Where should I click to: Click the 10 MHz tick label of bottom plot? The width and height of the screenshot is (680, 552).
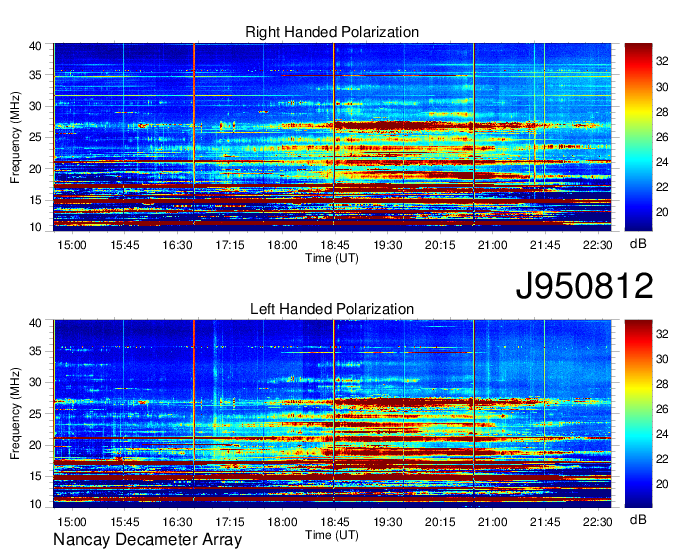tap(35, 504)
